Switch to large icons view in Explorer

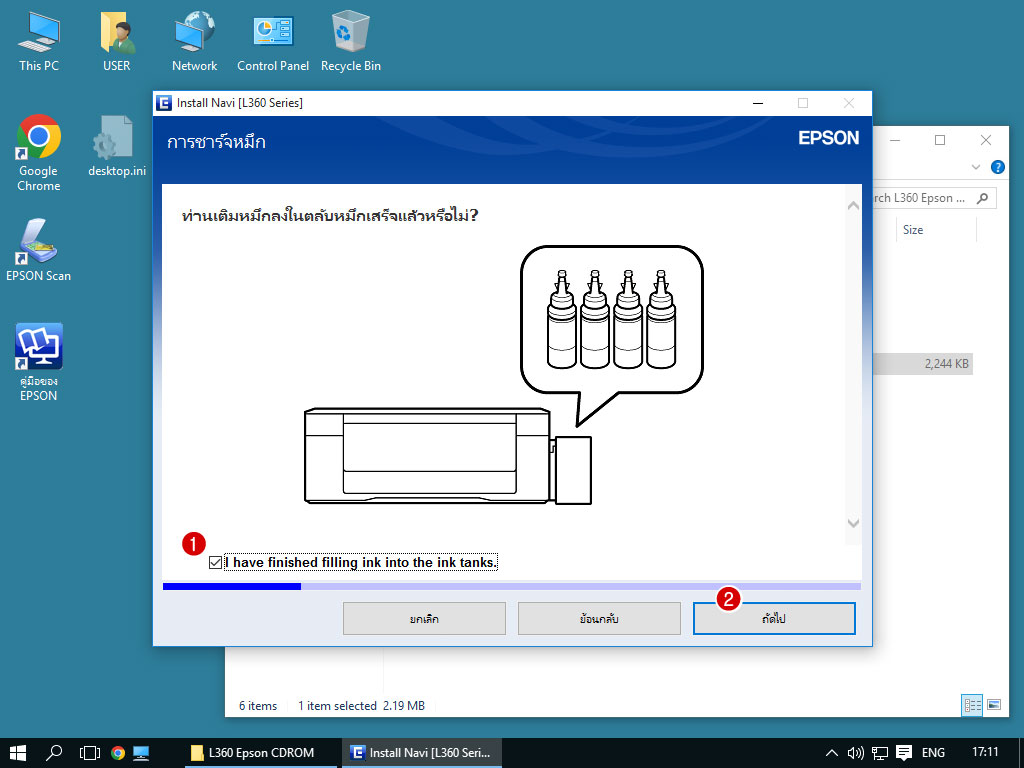pyautogui.click(x=993, y=705)
